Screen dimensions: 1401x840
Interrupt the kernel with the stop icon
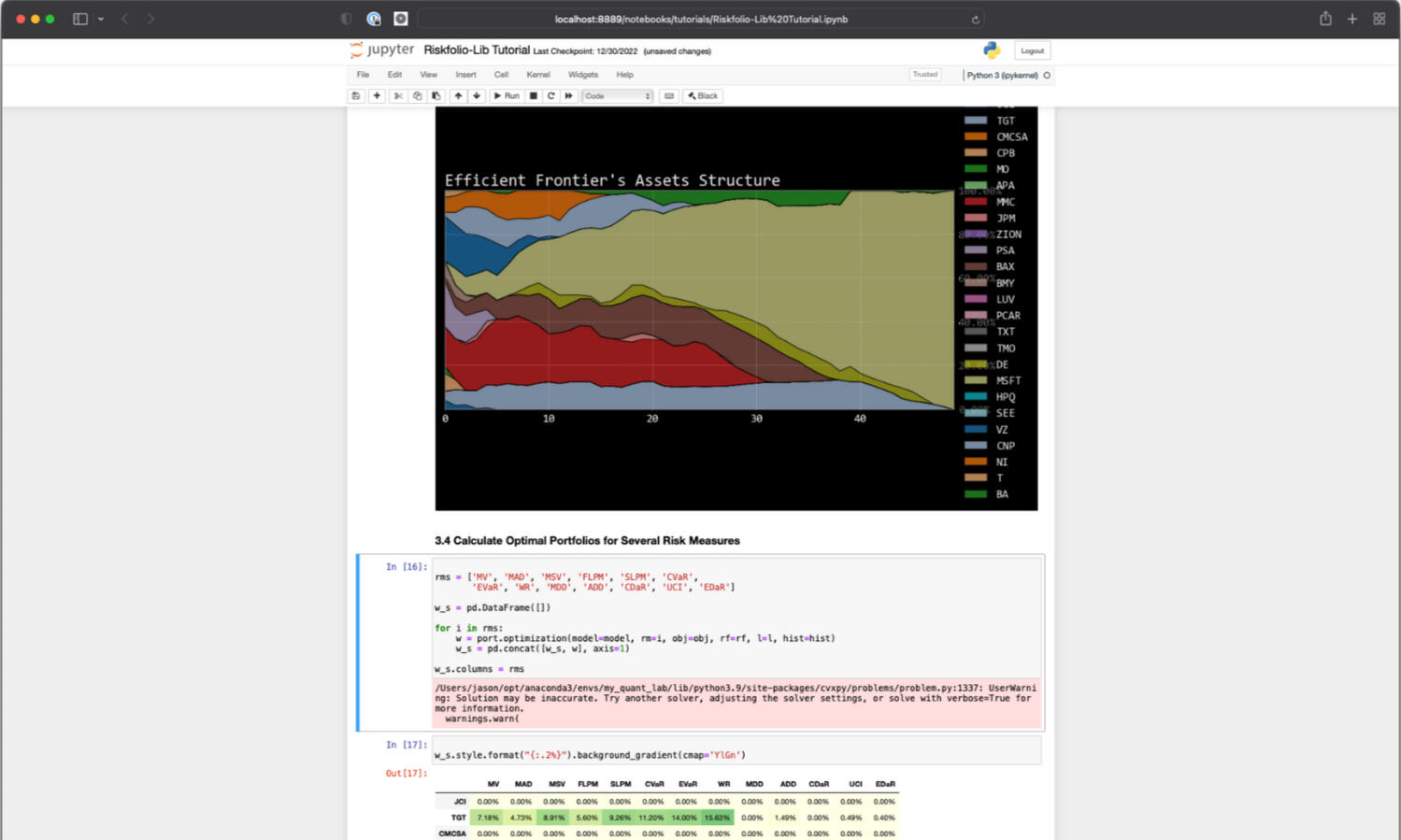[x=534, y=96]
